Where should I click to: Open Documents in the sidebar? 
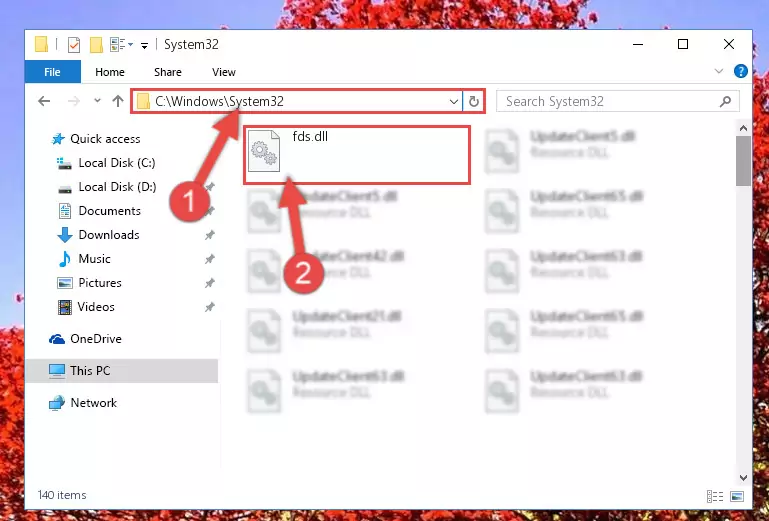pyautogui.click(x=99, y=211)
